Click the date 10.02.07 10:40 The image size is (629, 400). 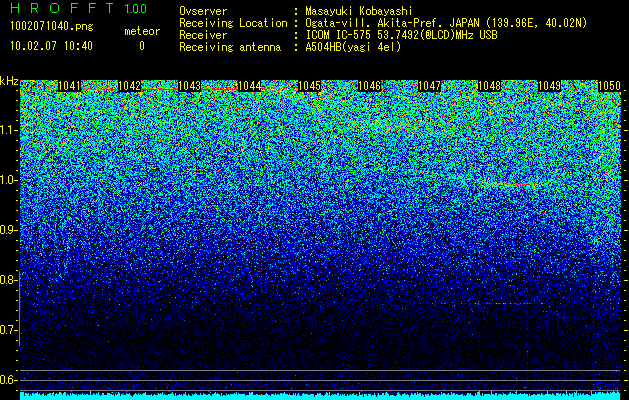51,46
